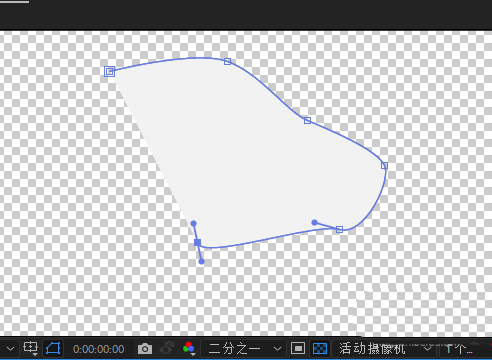
Task: Click the lower Bezier handle of the selected vertex
Action: 201,262
